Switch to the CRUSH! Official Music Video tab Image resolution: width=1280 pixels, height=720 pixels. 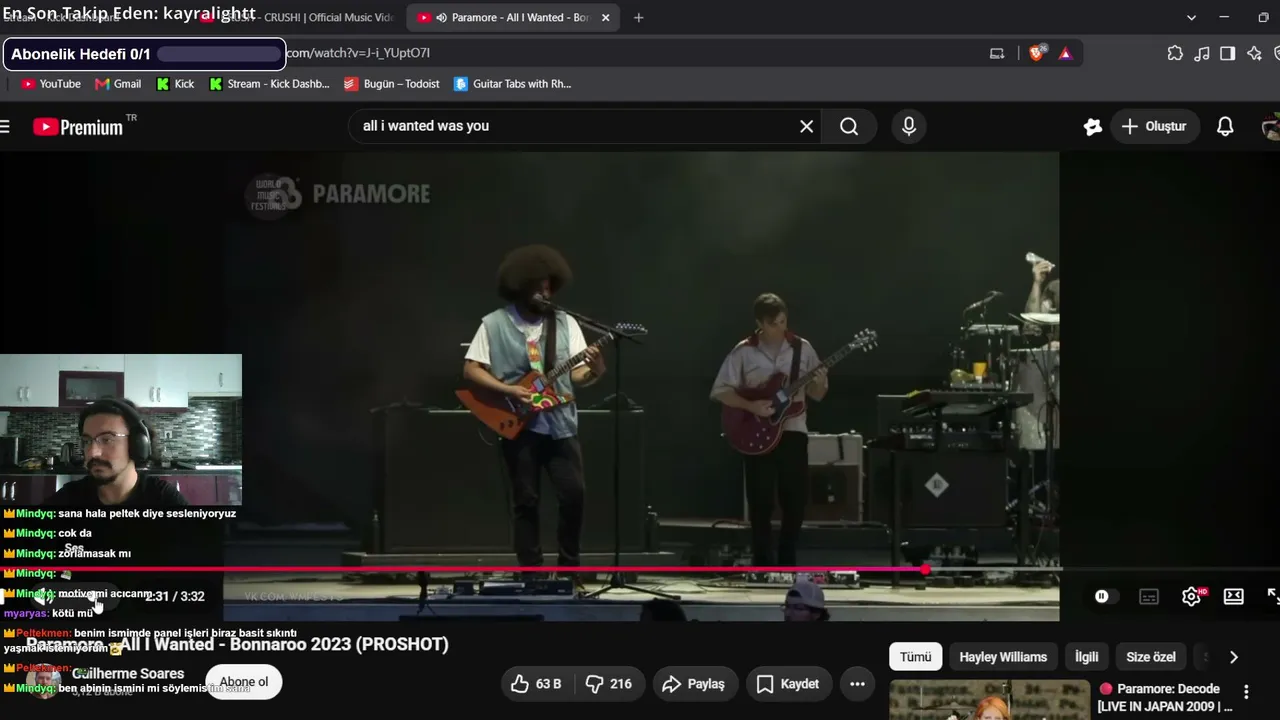click(300, 17)
